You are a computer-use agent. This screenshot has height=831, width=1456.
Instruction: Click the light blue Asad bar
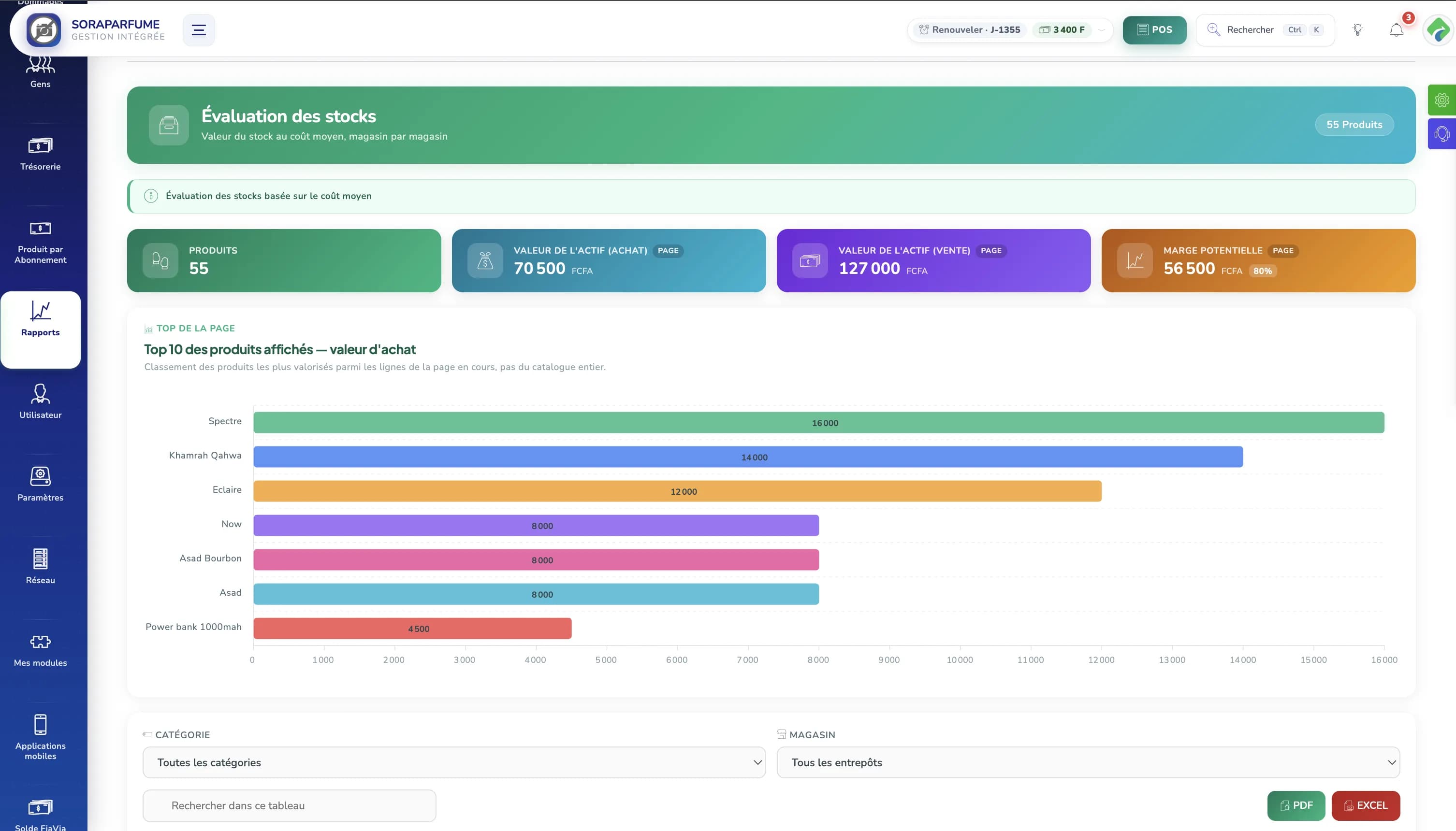(536, 594)
